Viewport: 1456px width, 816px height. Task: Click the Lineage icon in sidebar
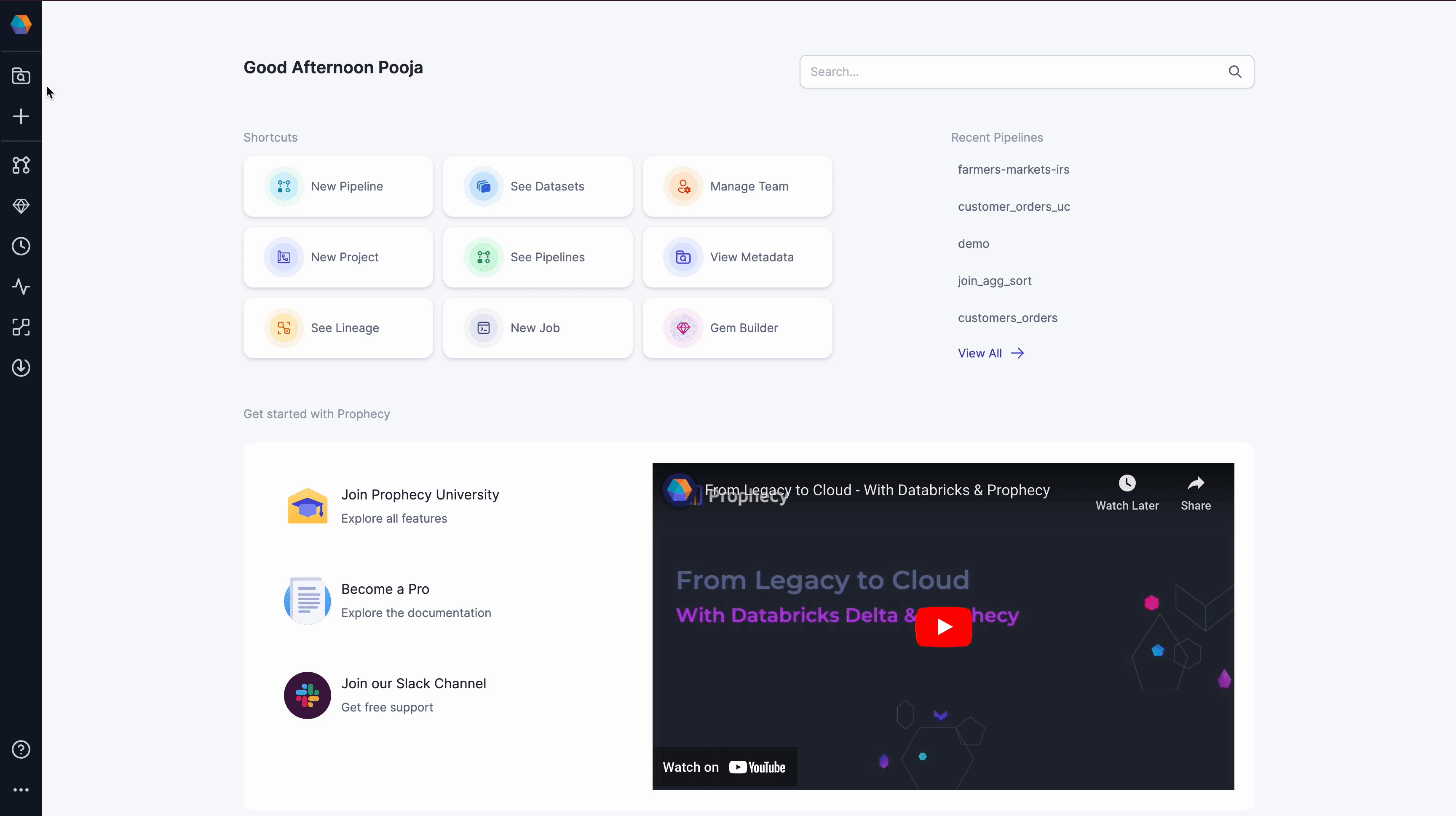[x=21, y=327]
